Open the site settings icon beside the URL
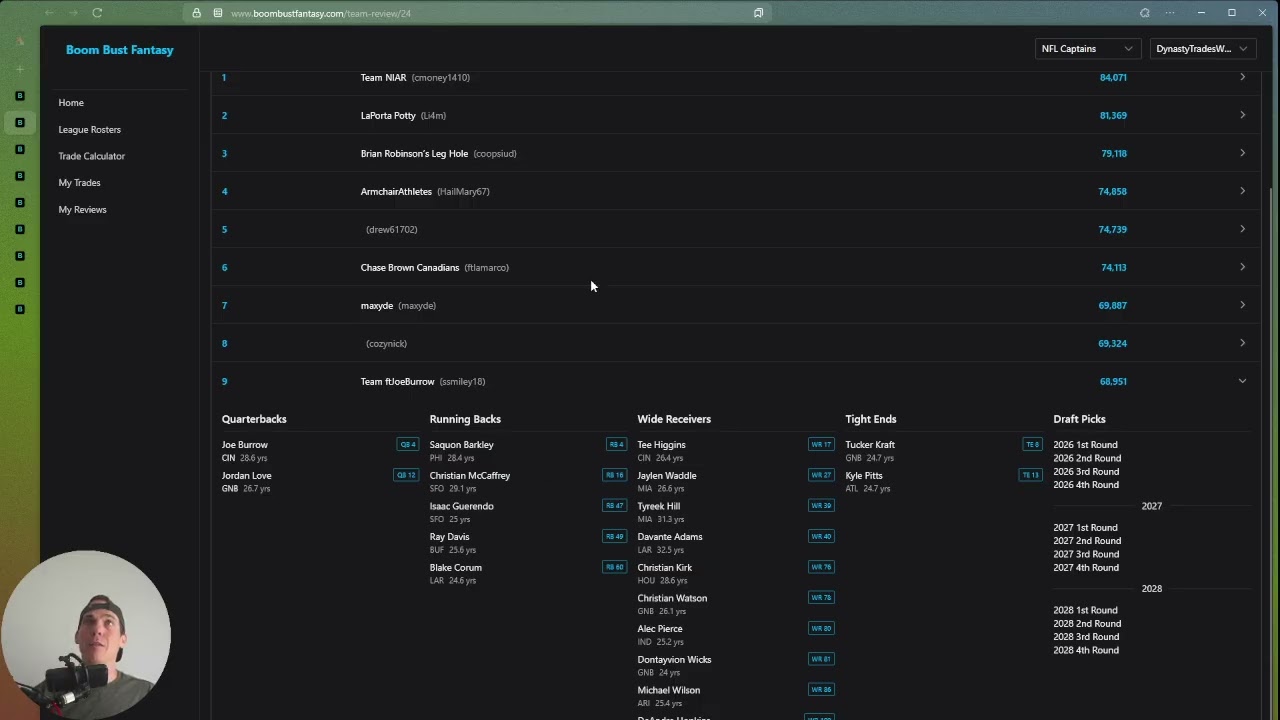This screenshot has height=720, width=1280. point(218,13)
